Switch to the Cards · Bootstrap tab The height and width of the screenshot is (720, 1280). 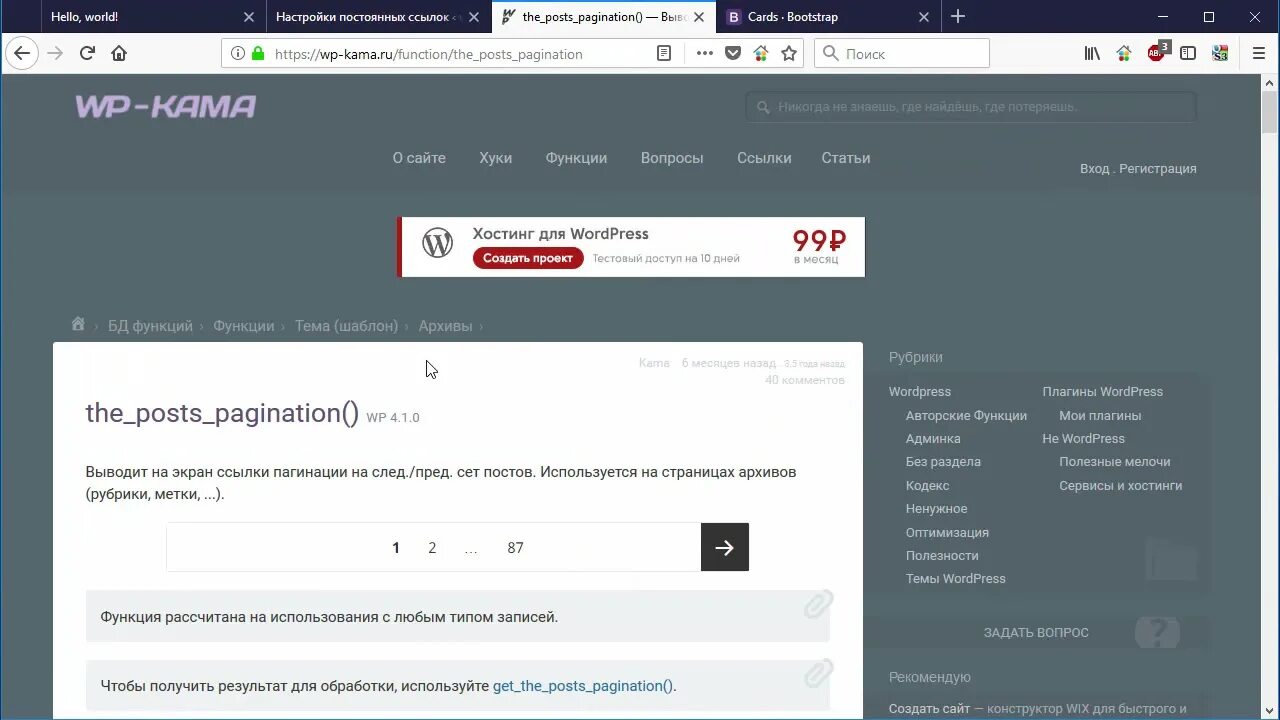click(828, 17)
